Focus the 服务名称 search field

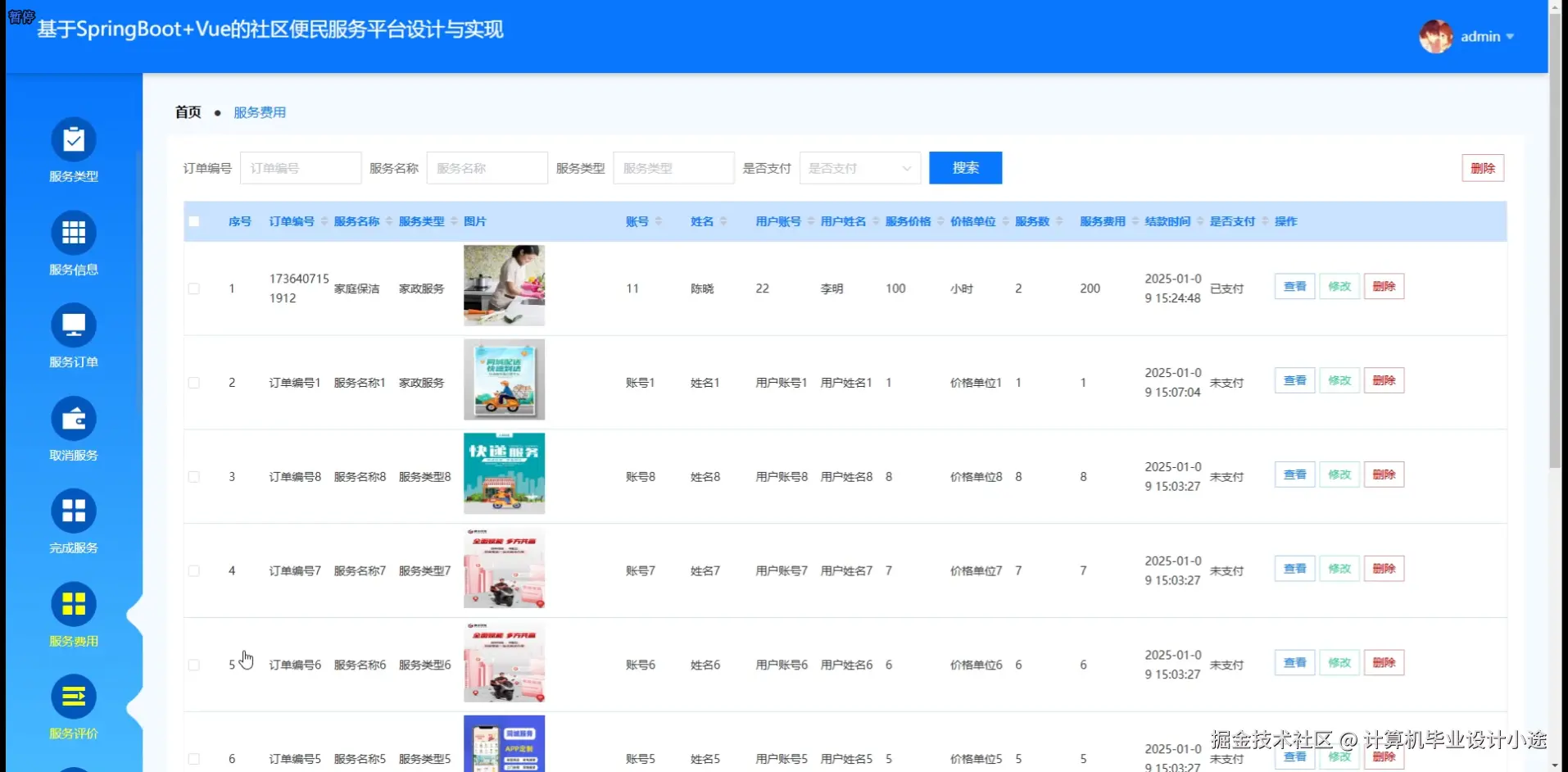(487, 168)
